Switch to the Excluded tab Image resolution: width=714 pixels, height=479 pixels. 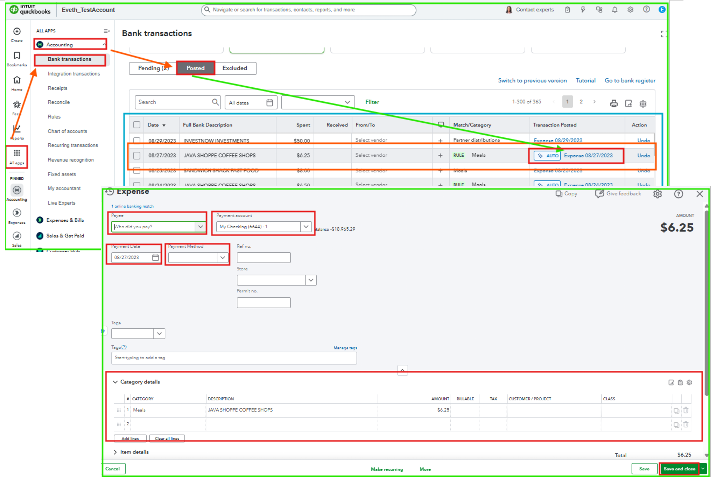[235, 68]
